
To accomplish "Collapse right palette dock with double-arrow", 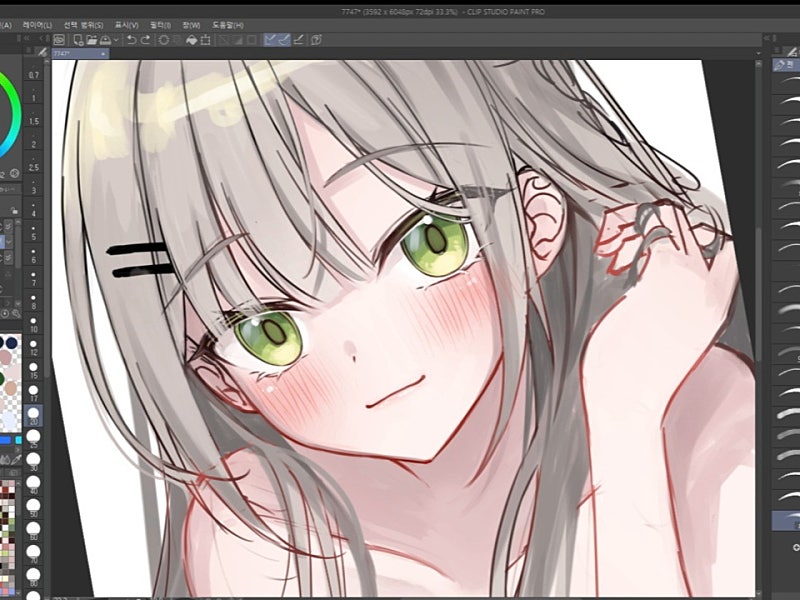I will (766, 38).
